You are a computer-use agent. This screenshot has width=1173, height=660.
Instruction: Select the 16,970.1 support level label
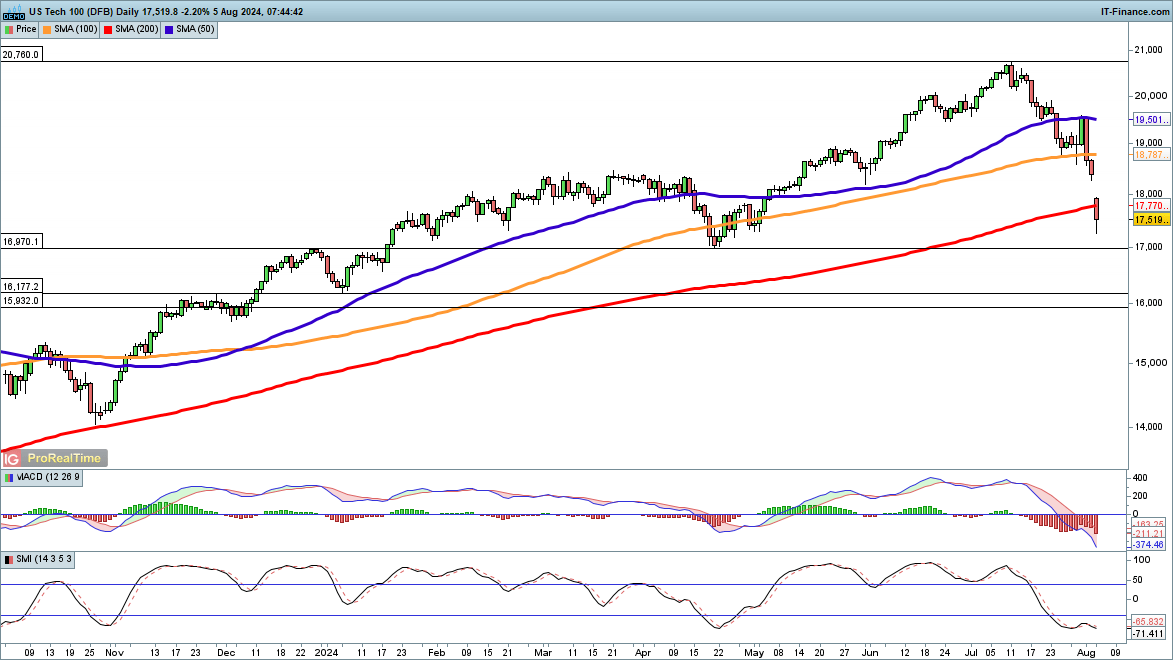[x=21, y=242]
